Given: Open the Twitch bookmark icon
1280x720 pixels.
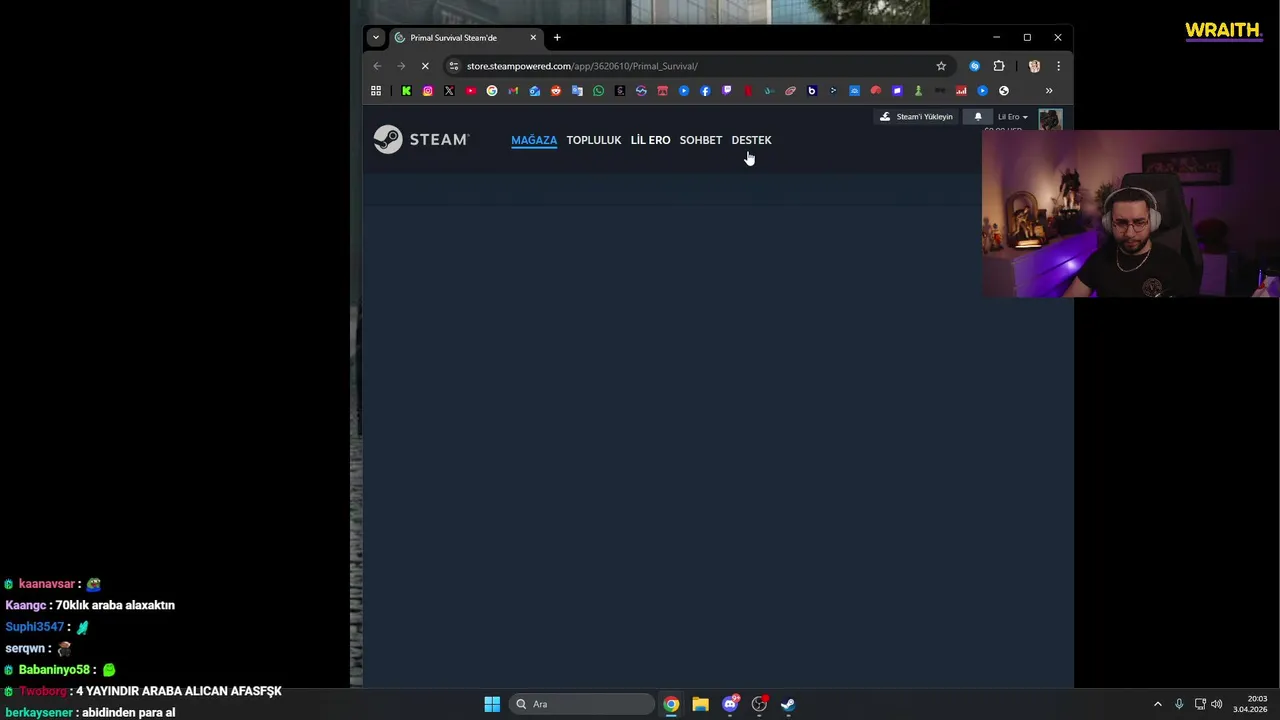Looking at the screenshot, I should [x=726, y=91].
